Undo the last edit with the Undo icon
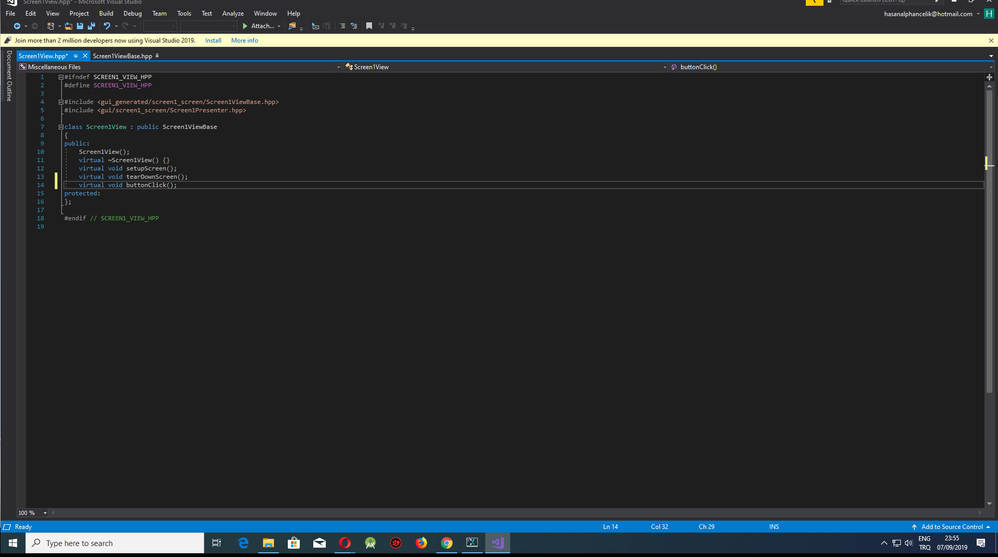 tap(106, 26)
